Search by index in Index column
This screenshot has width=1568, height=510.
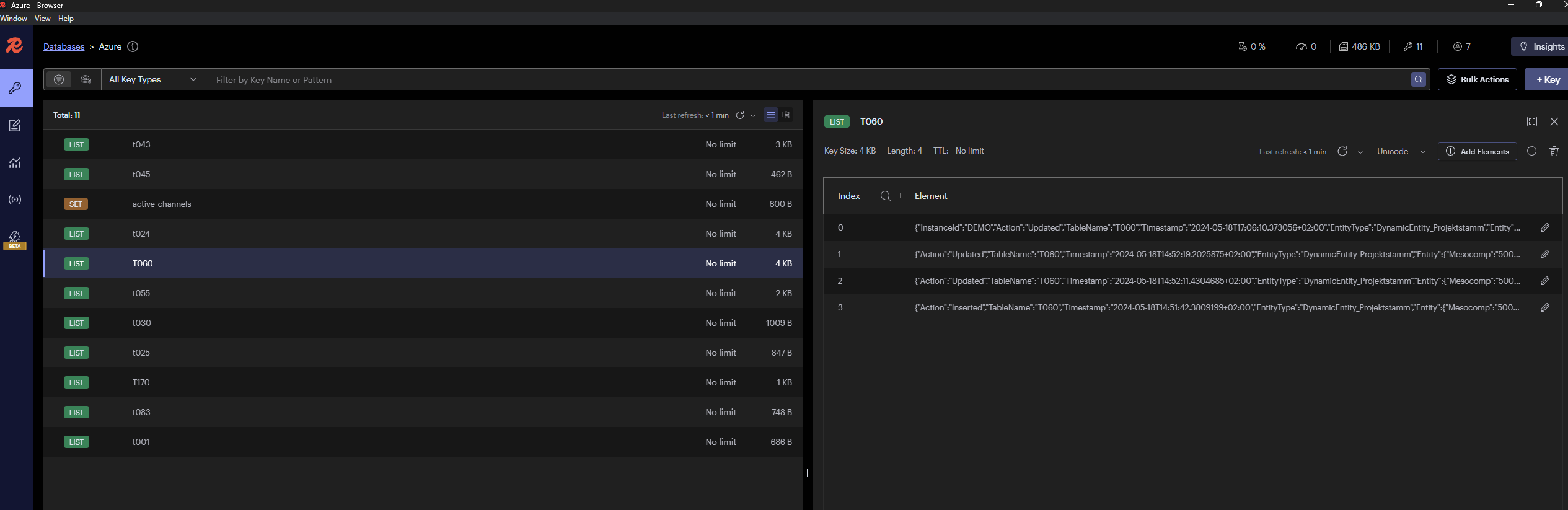point(885,196)
